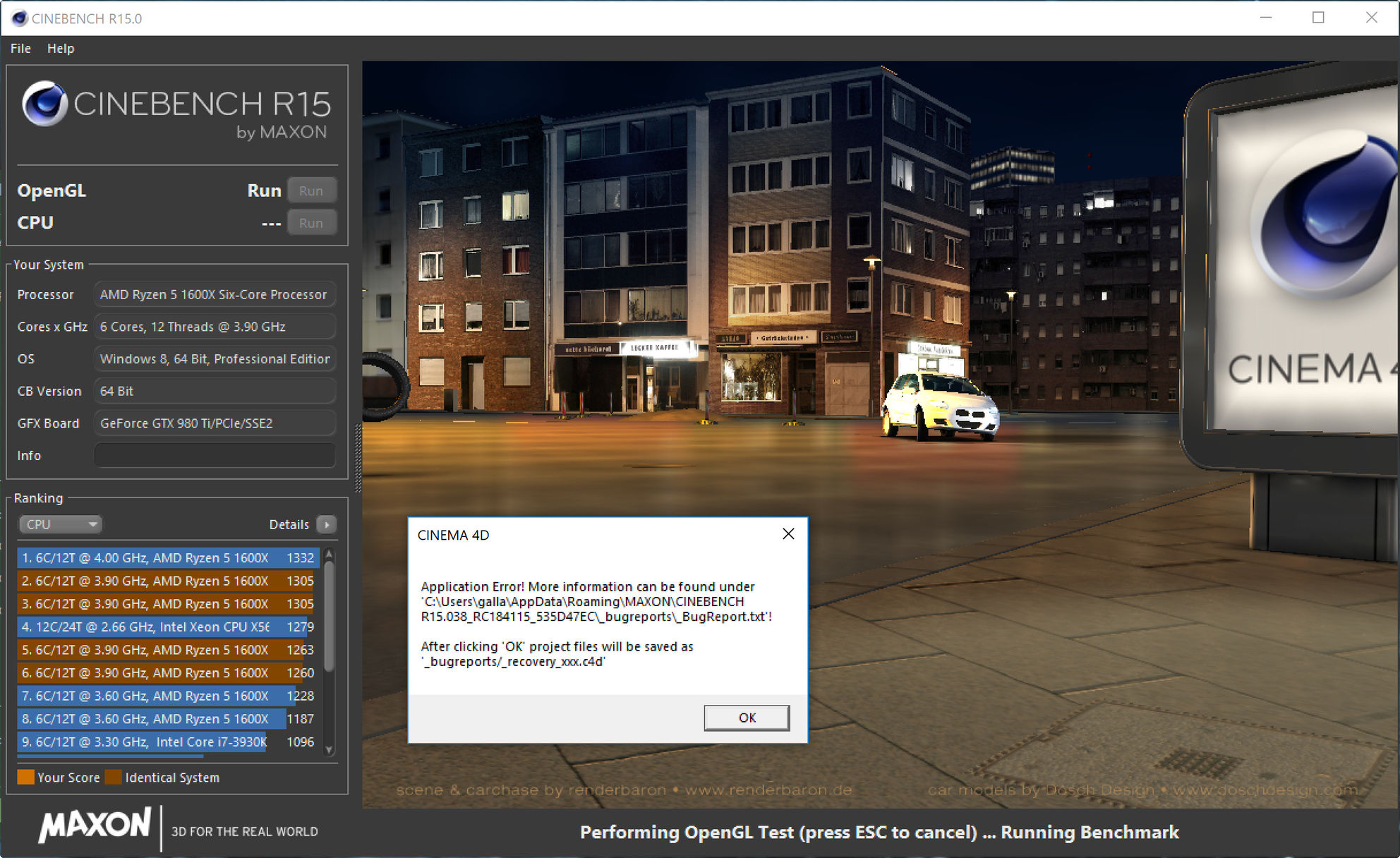Click the OpenGL label in the benchmark panel
The width and height of the screenshot is (1400, 858).
click(52, 191)
